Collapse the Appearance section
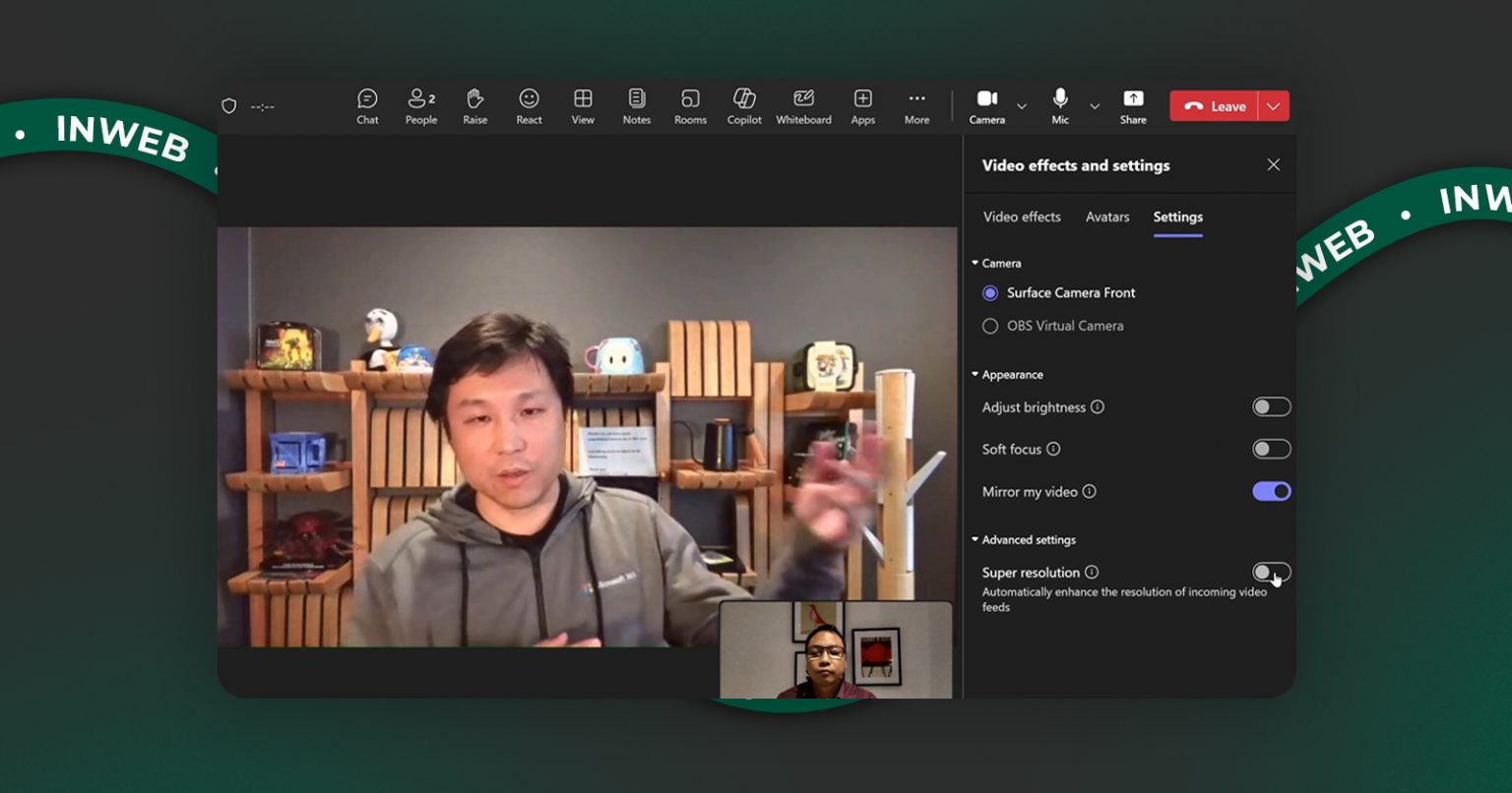Image resolution: width=1512 pixels, height=793 pixels. 1007,375
